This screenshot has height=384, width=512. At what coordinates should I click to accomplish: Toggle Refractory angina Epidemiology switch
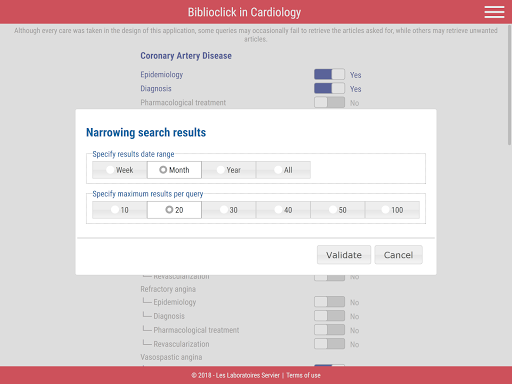tap(329, 302)
